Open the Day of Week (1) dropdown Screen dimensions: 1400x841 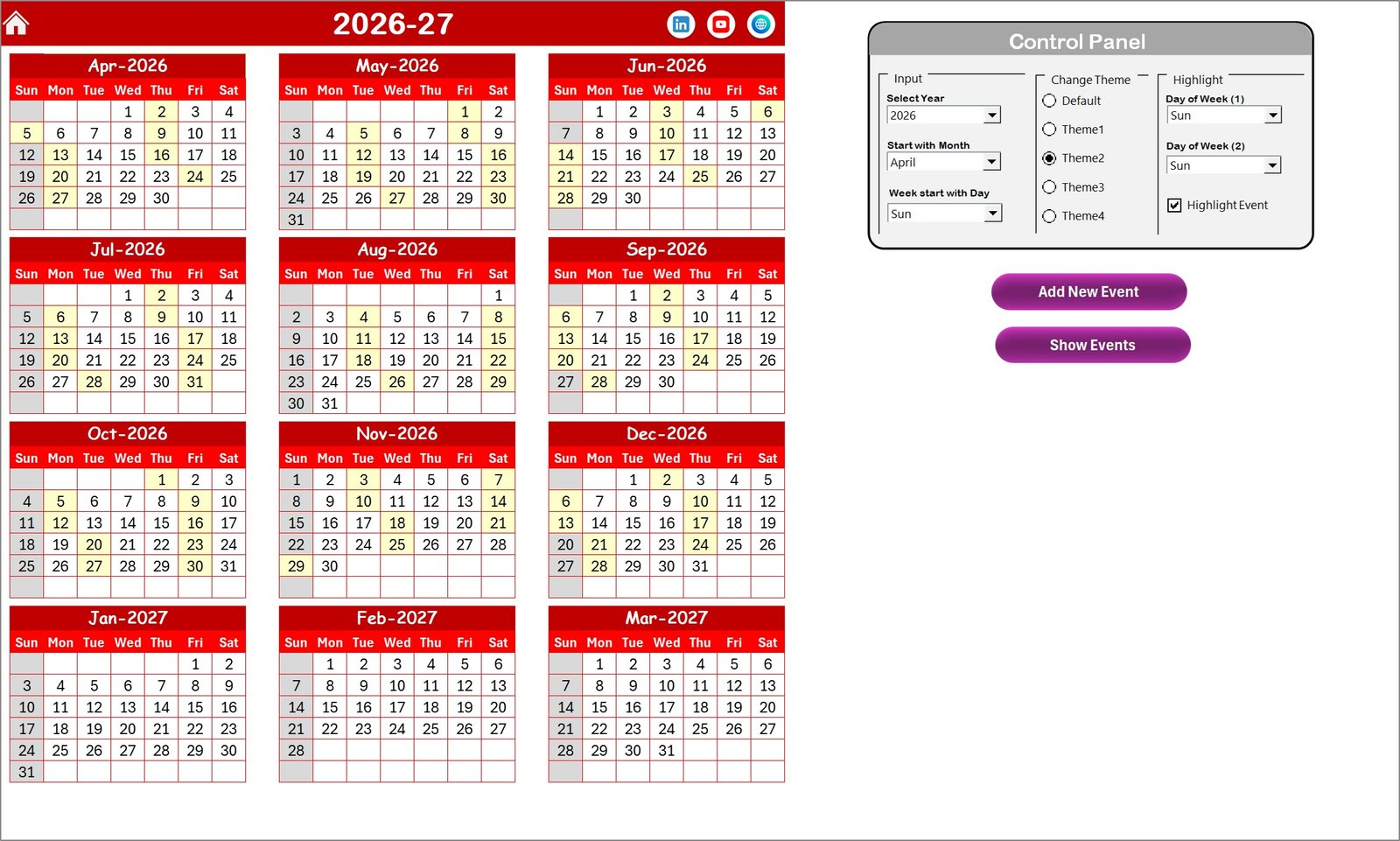(1273, 115)
